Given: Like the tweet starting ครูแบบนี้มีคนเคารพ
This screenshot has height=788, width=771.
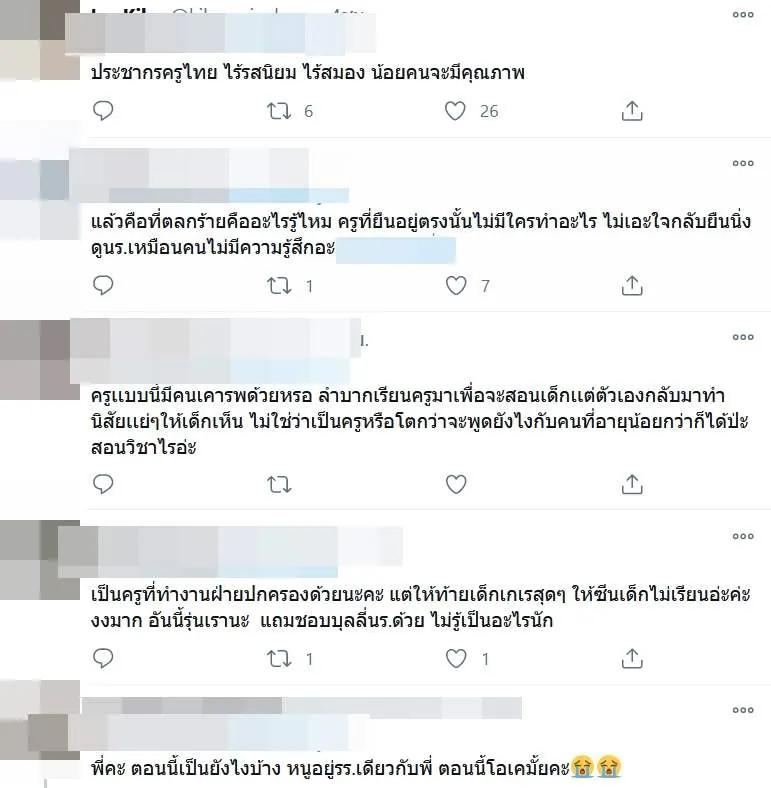Looking at the screenshot, I should coord(456,484).
